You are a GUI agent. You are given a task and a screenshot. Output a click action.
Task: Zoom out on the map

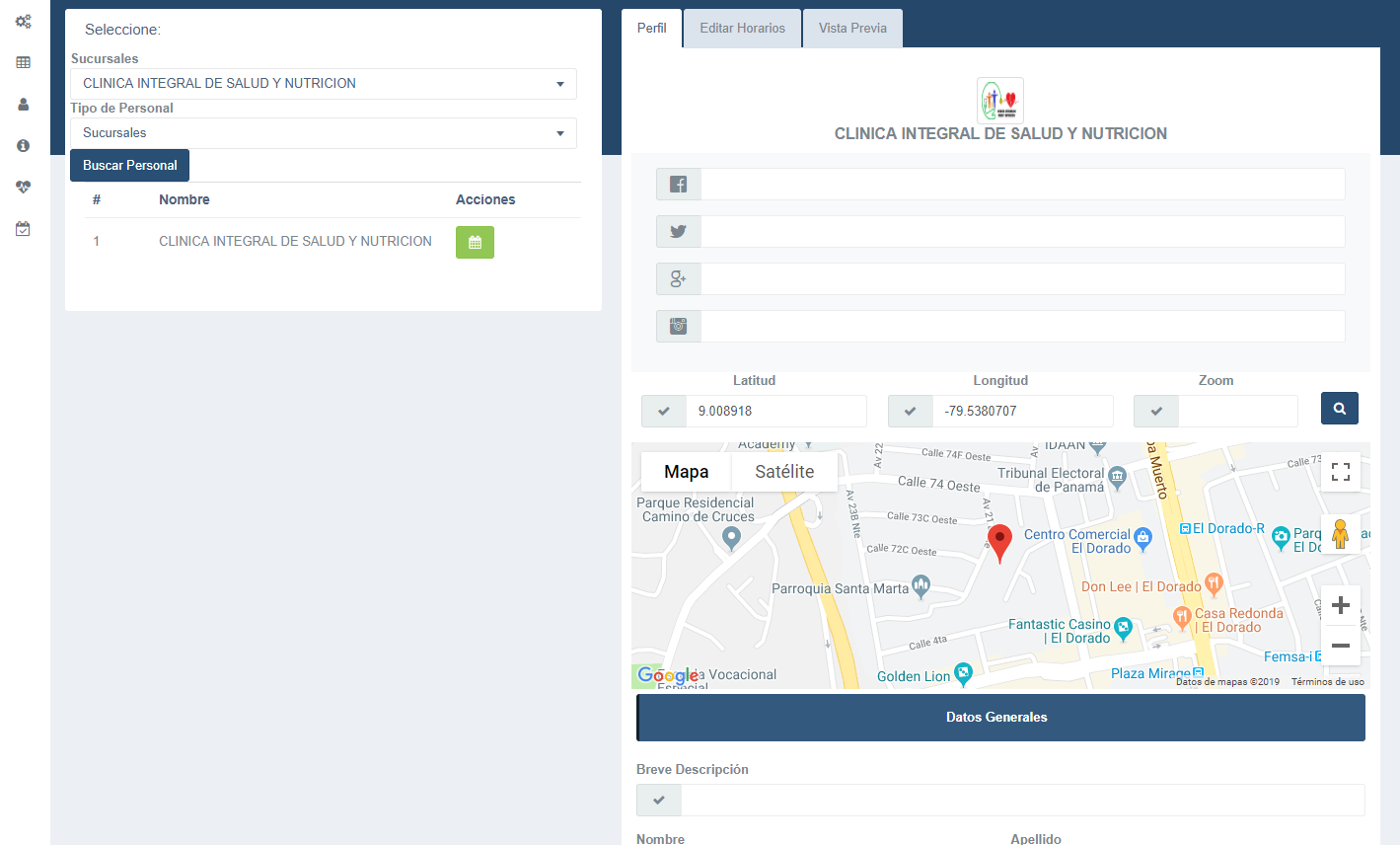pos(1341,646)
